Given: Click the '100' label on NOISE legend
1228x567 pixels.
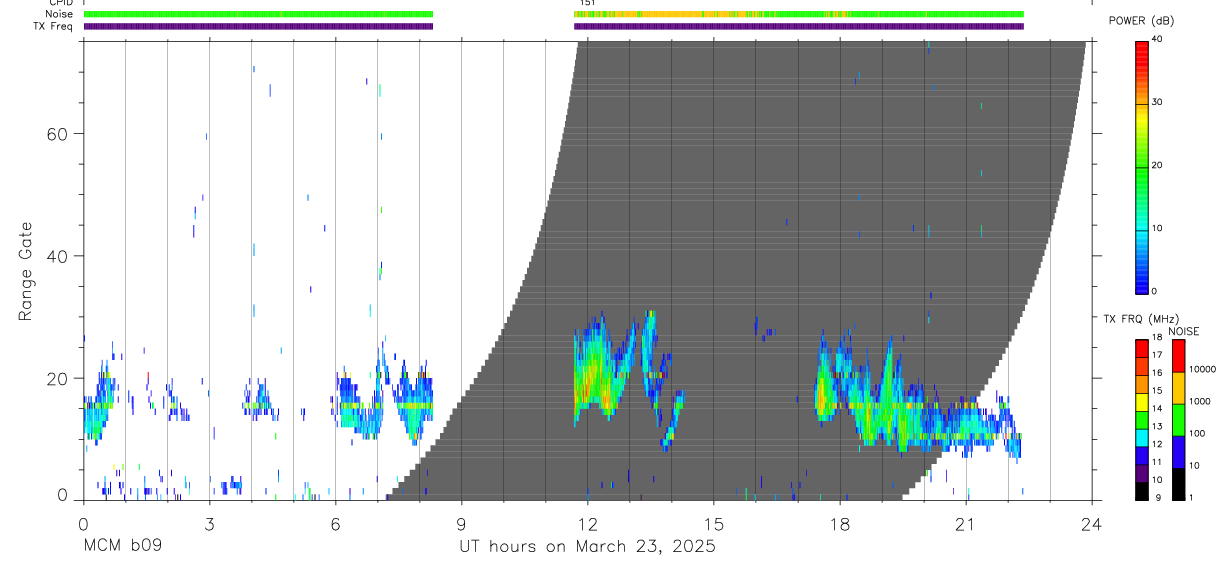Looking at the screenshot, I should point(1198,434).
